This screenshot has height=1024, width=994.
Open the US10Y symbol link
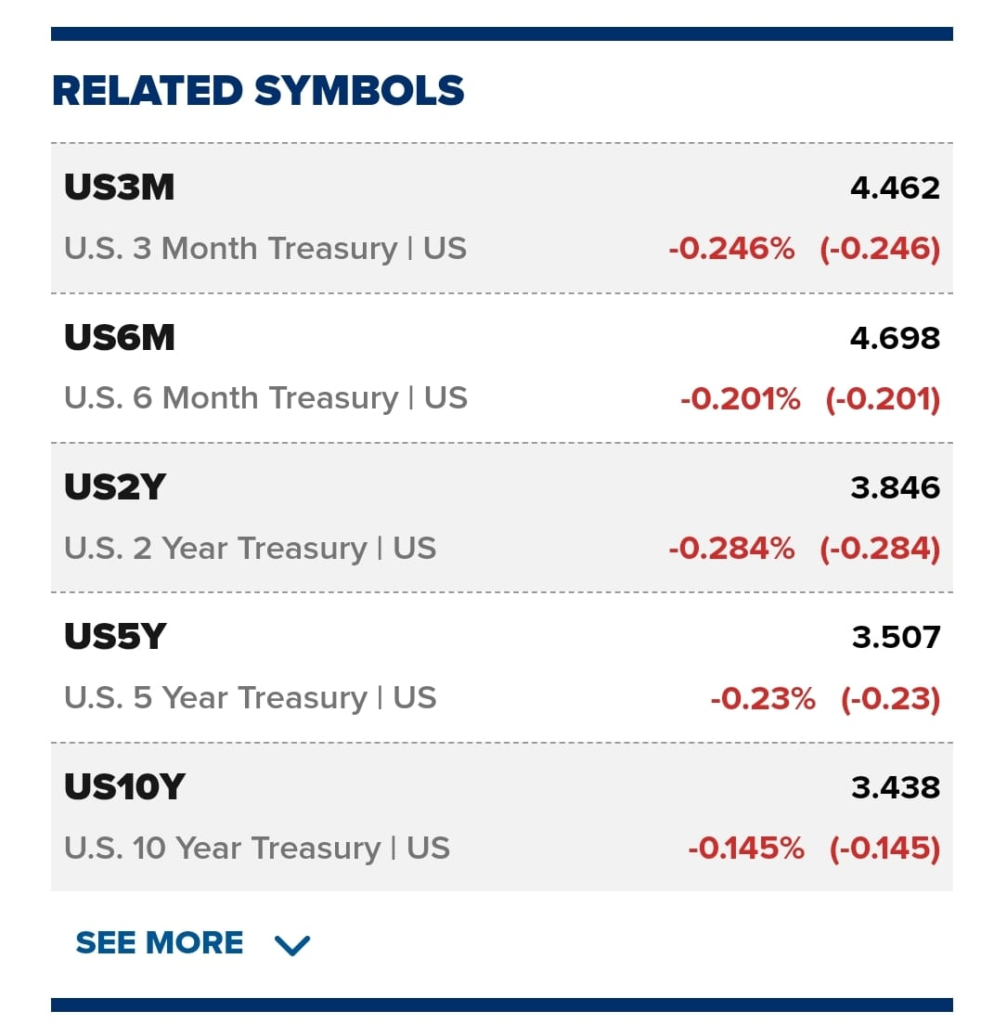tap(125, 787)
